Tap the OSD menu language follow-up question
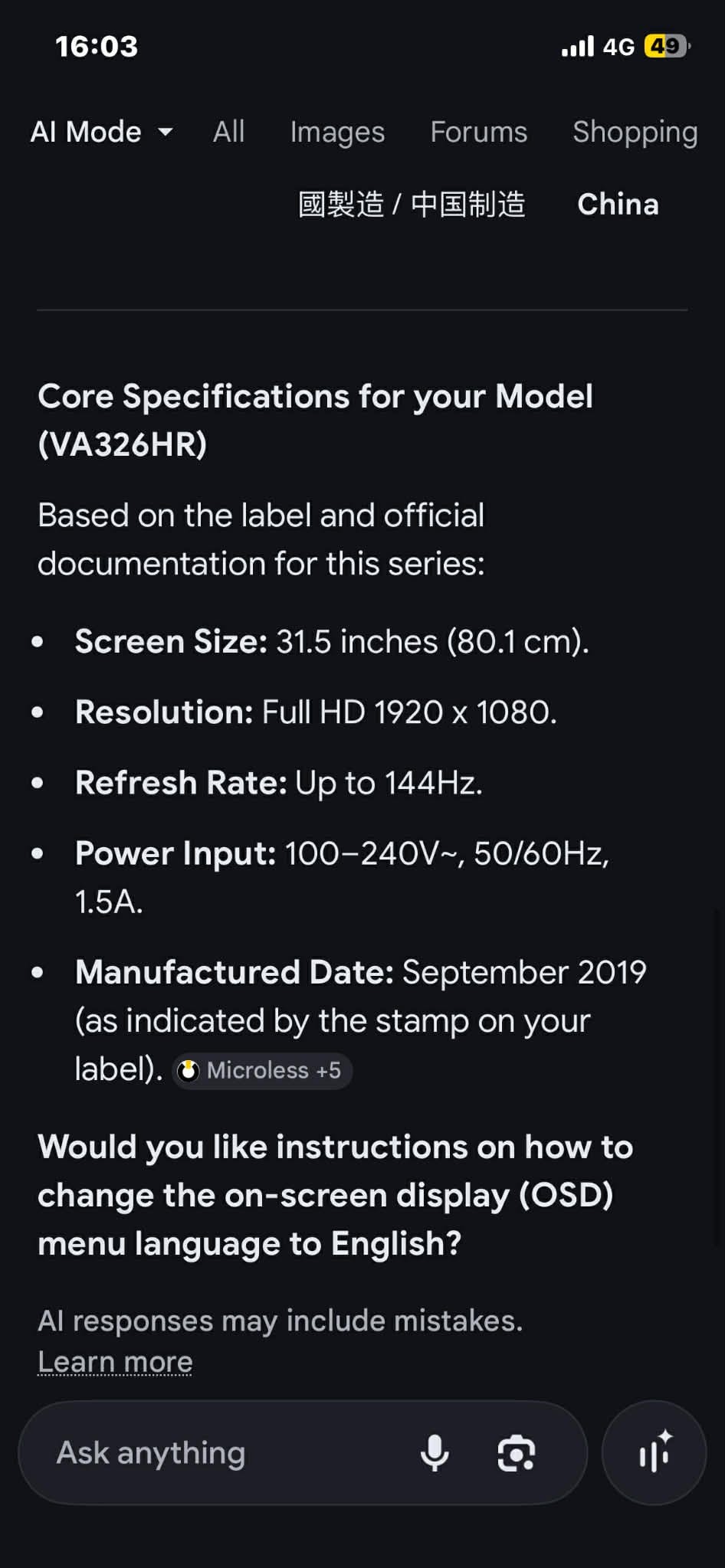 (x=336, y=1195)
